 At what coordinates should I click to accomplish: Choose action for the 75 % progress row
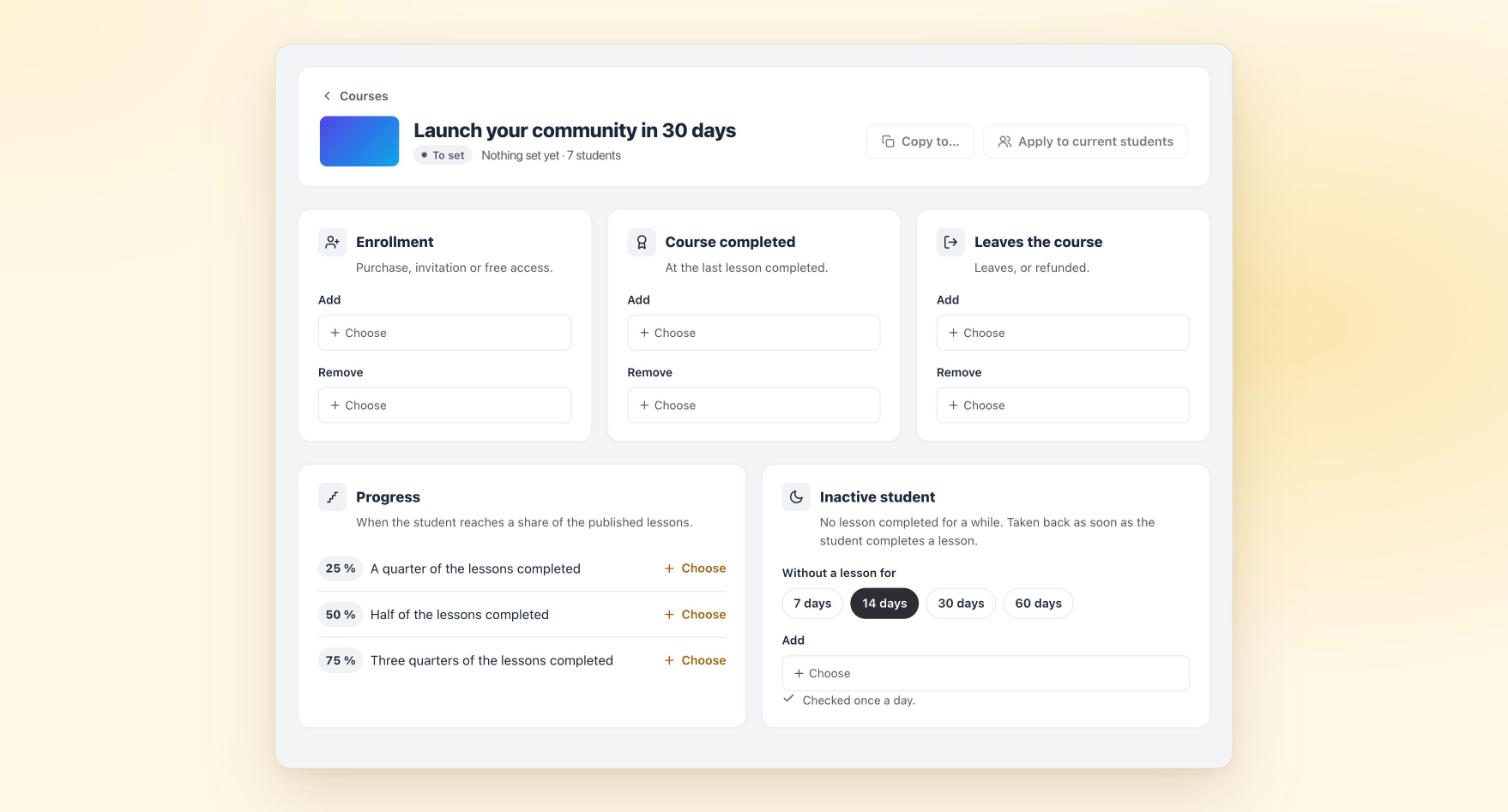coord(695,661)
